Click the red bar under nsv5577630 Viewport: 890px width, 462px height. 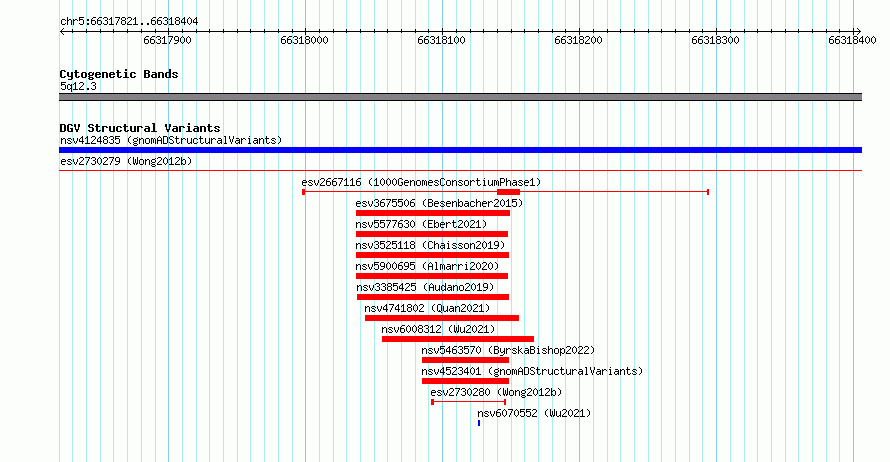[x=432, y=234]
